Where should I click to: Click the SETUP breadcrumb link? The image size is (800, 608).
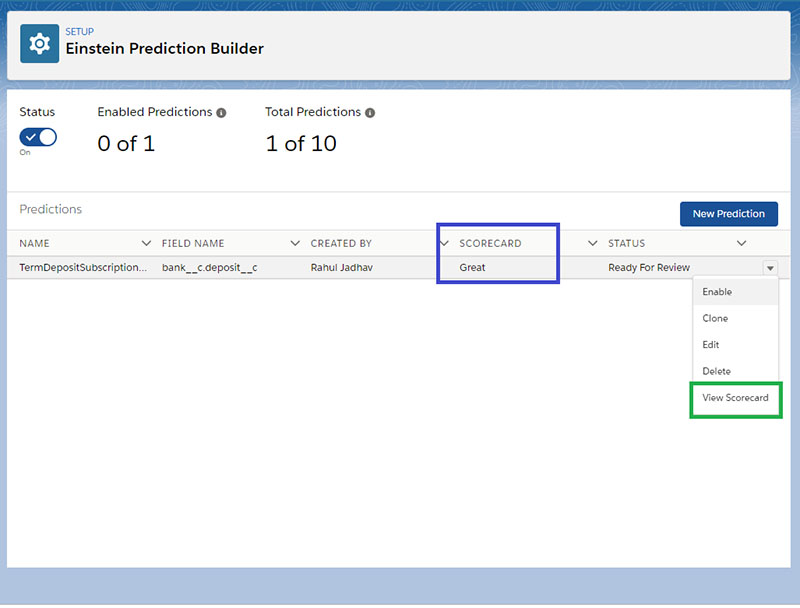tap(80, 32)
